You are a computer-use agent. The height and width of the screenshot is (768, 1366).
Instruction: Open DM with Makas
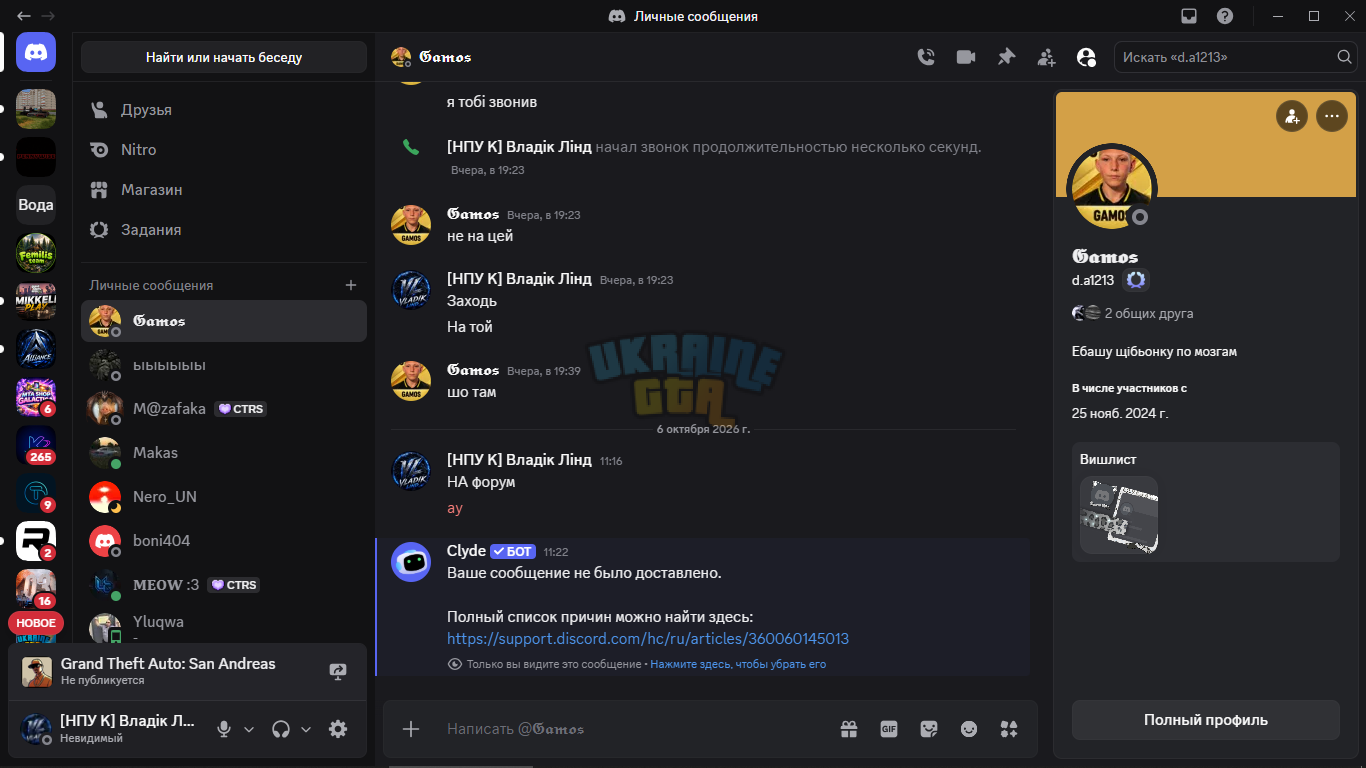tap(224, 453)
